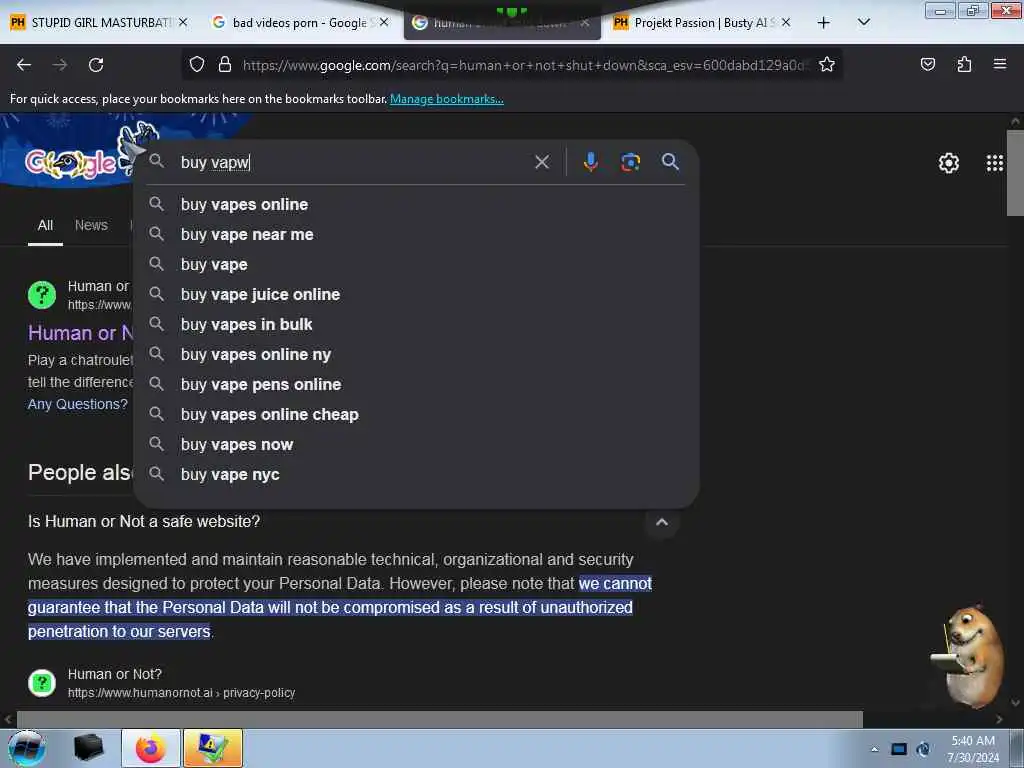This screenshot has width=1024, height=768.
Task: Open the black box taskbar app
Action: [x=88, y=748]
